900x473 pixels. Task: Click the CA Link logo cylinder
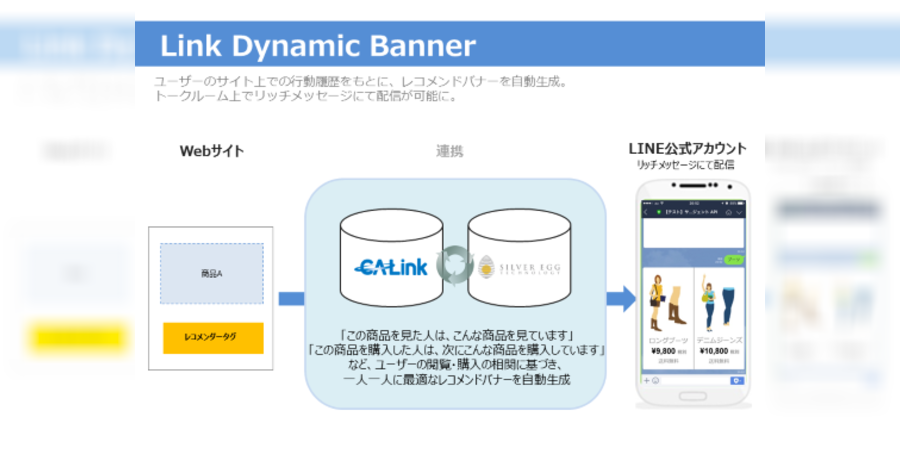[391, 258]
